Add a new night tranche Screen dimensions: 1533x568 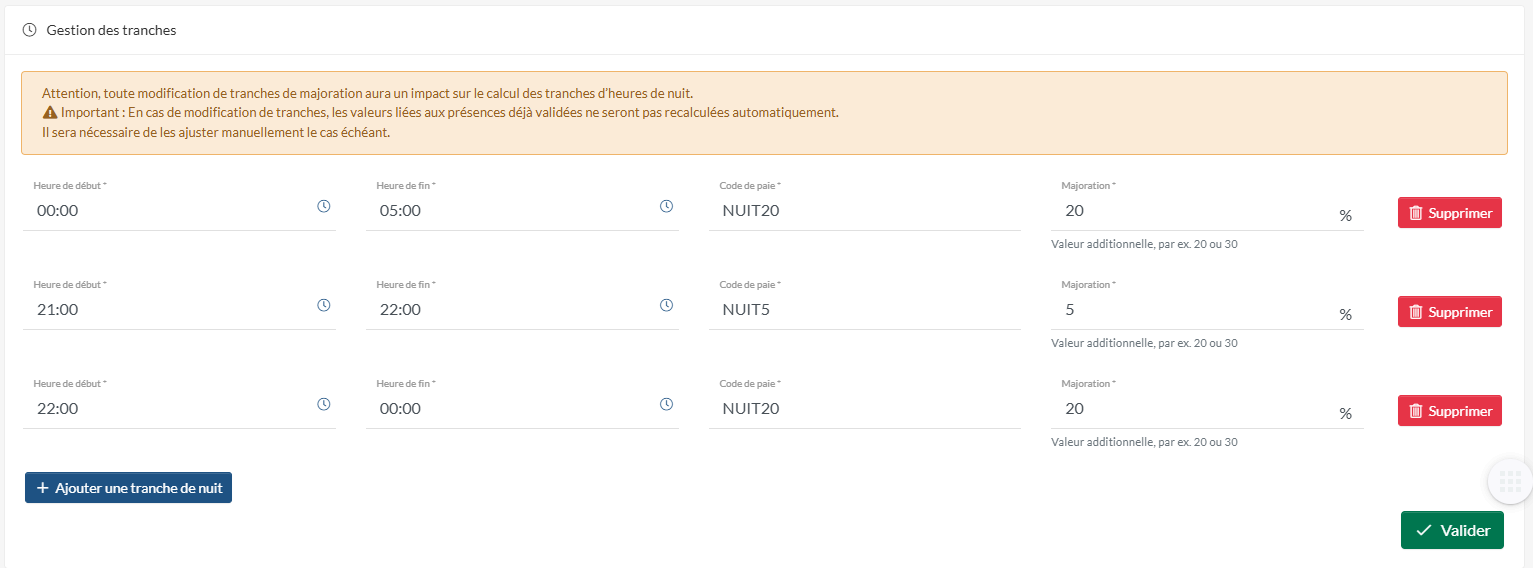pos(128,488)
